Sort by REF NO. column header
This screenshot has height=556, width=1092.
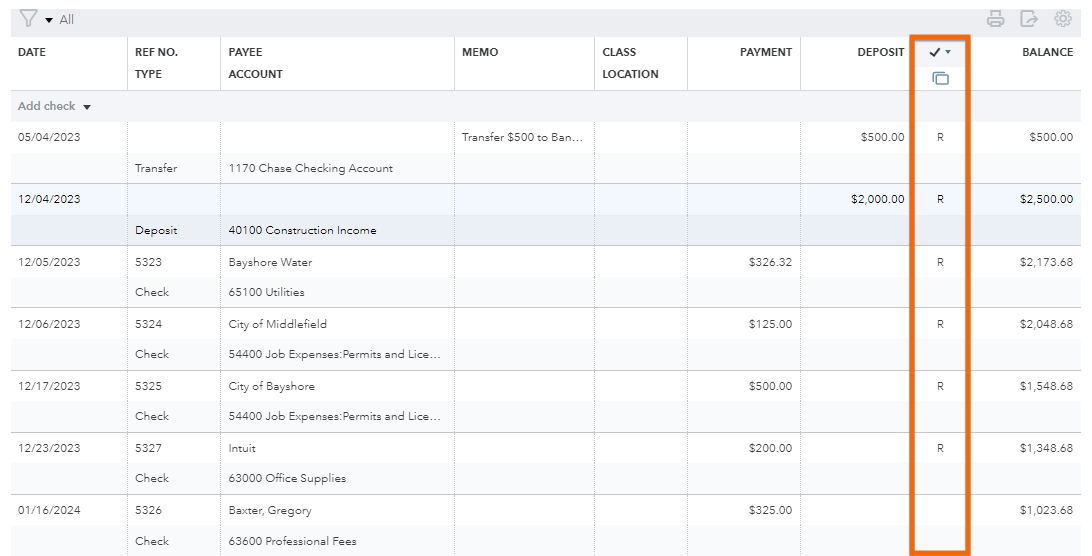point(156,52)
